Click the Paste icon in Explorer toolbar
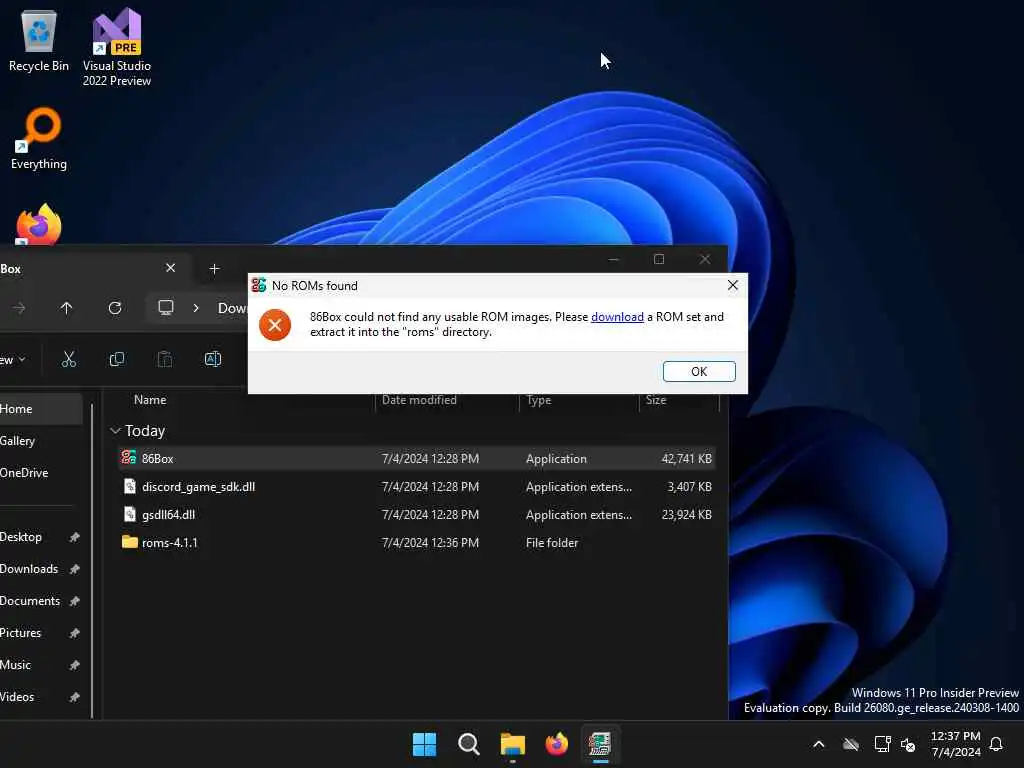 (165, 359)
